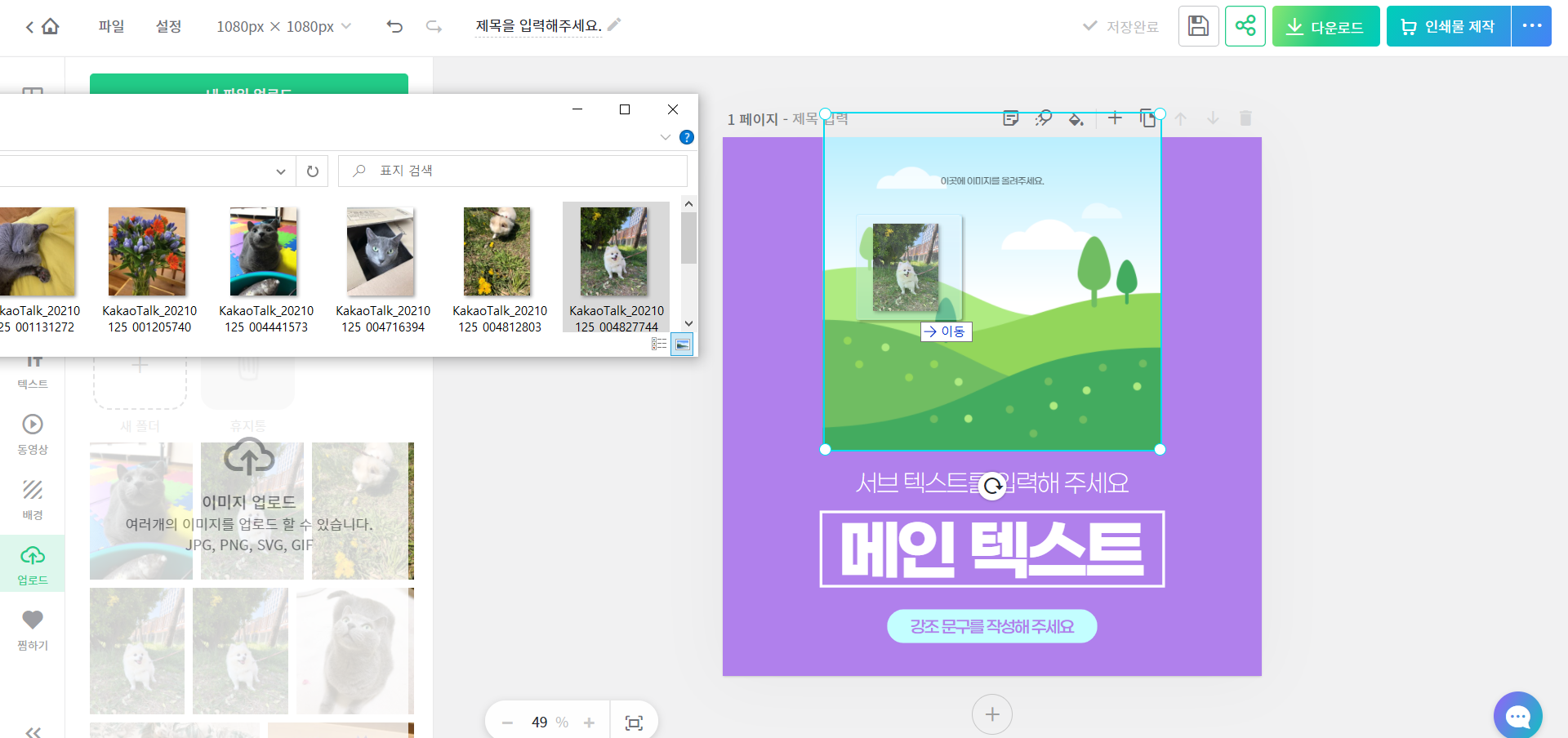Viewport: 1568px width, 738px height.
Task: Select the 메인 텍스트 heading on canvas
Action: [x=992, y=549]
